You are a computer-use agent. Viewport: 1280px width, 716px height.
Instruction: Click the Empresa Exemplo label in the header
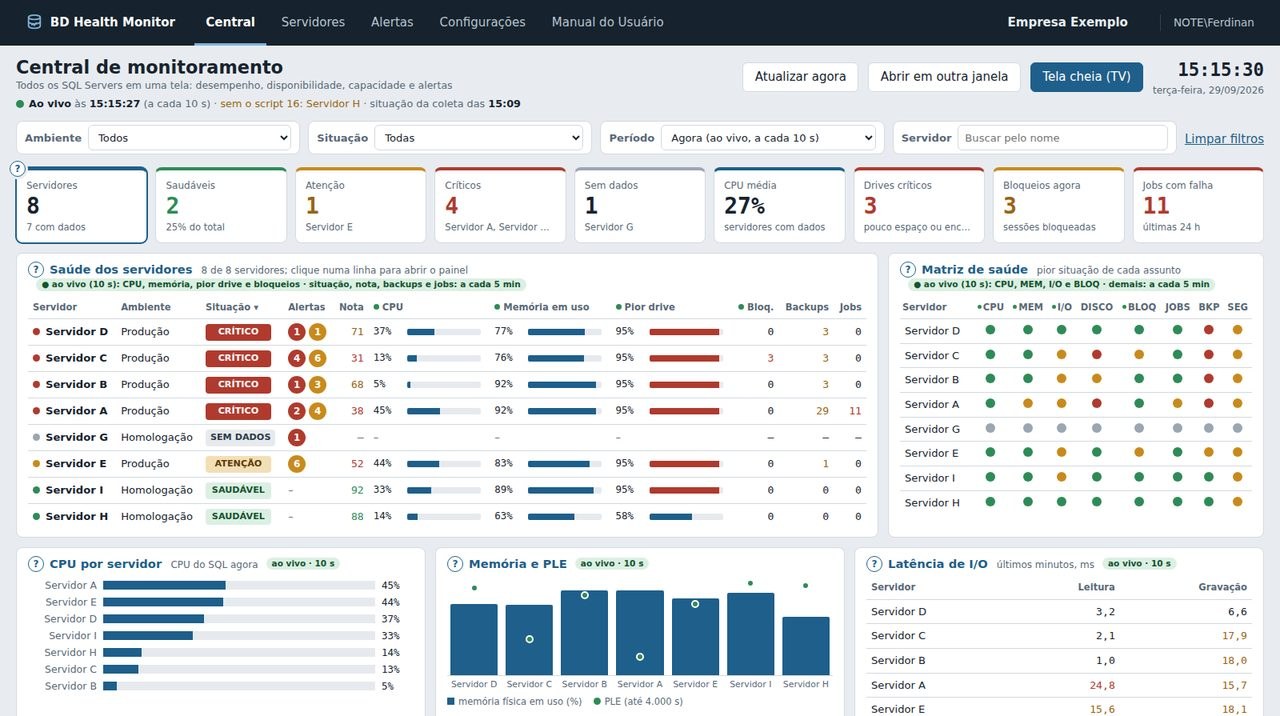click(x=1067, y=22)
